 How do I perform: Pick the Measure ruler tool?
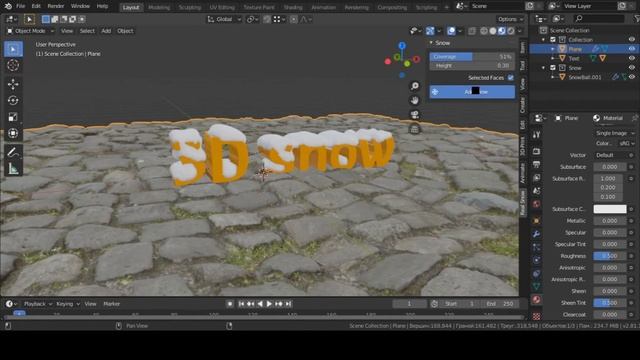pyautogui.click(x=13, y=169)
